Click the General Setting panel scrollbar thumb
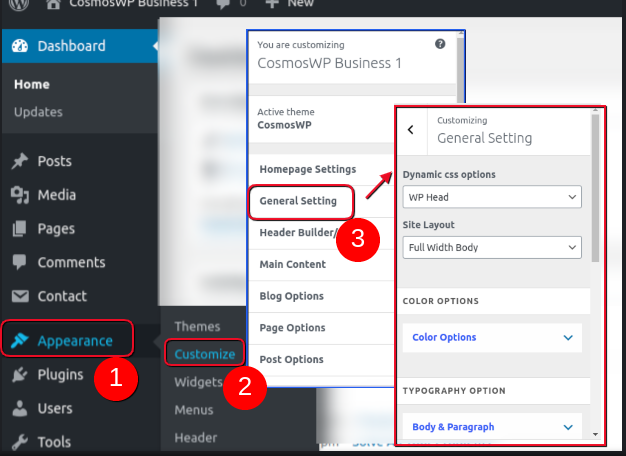 (595, 188)
